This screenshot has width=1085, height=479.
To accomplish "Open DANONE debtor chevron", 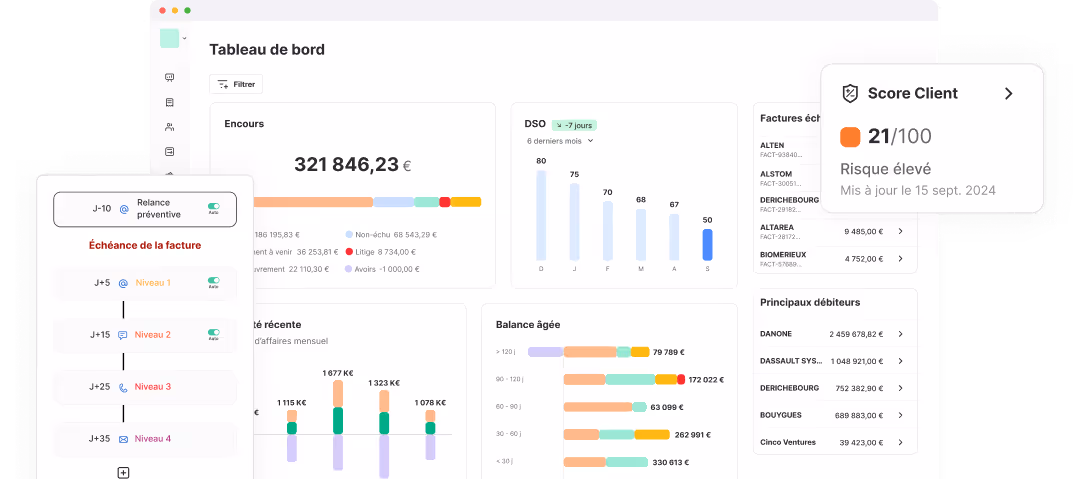I will click(900, 334).
